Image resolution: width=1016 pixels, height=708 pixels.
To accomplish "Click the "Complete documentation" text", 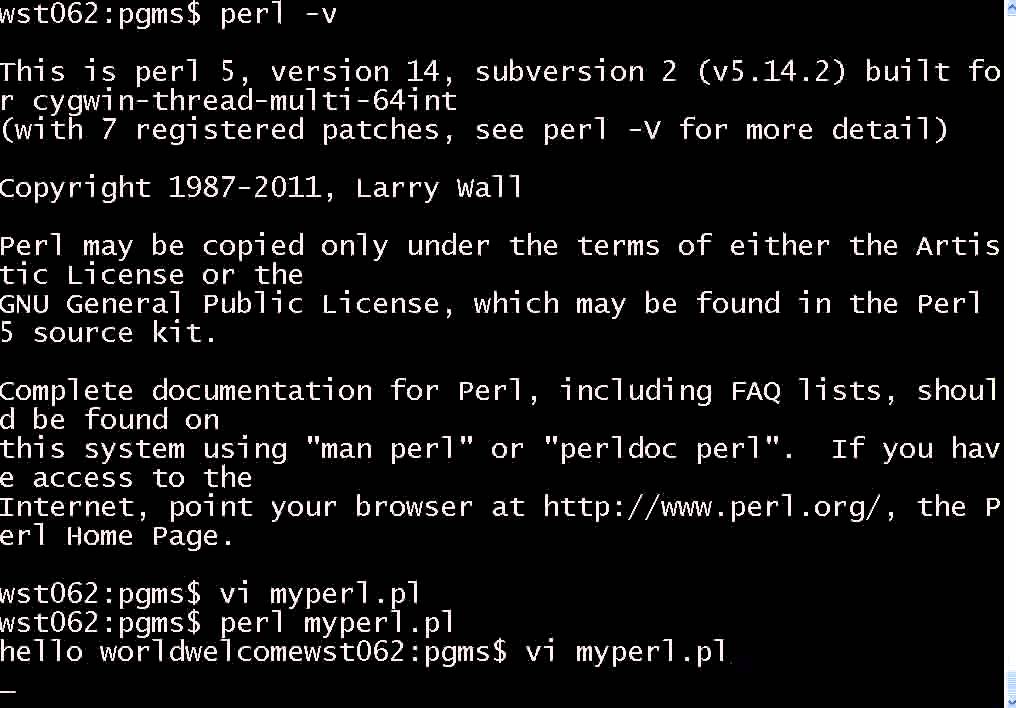I will (185, 391).
